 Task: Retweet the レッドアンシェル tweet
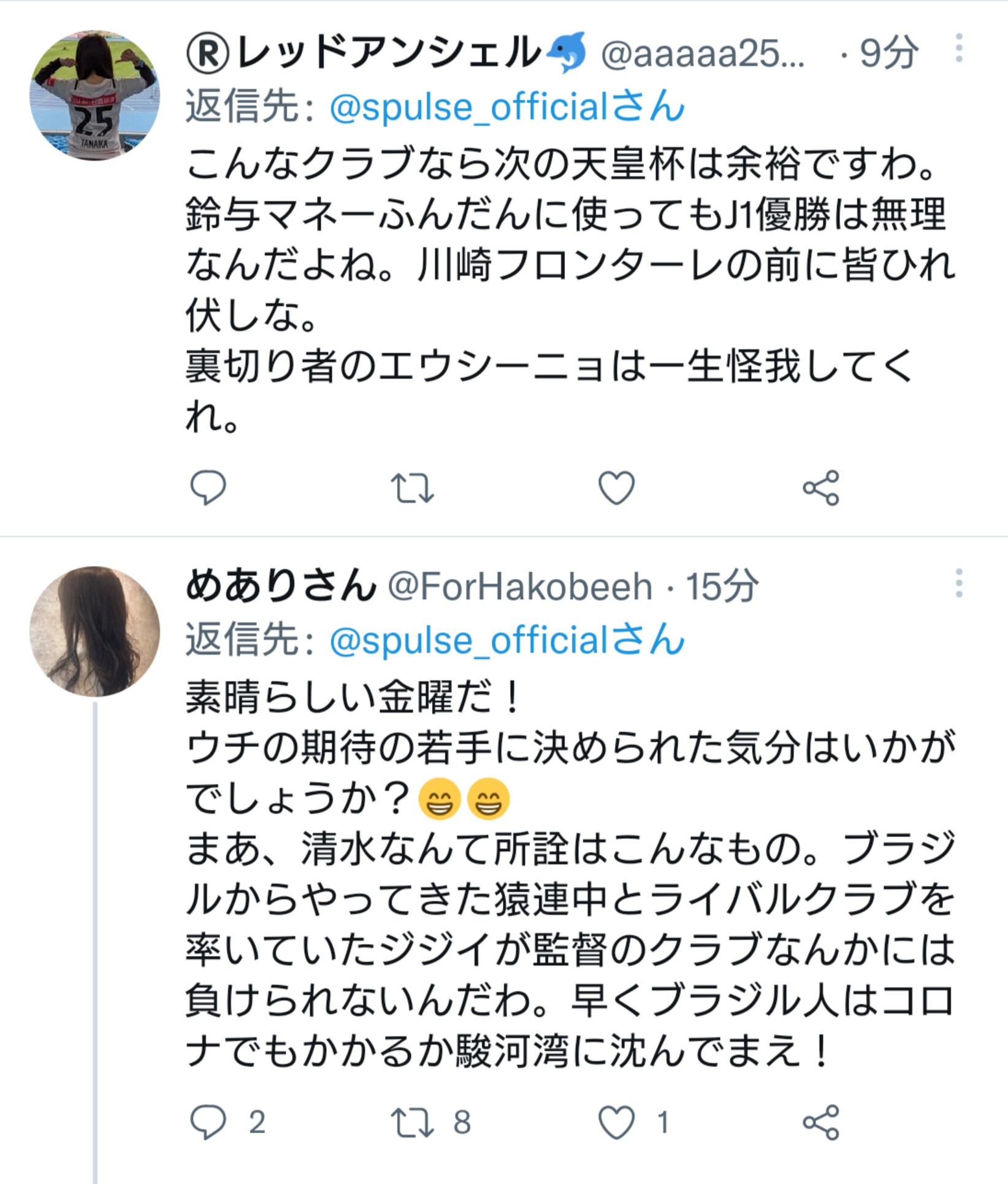412,488
